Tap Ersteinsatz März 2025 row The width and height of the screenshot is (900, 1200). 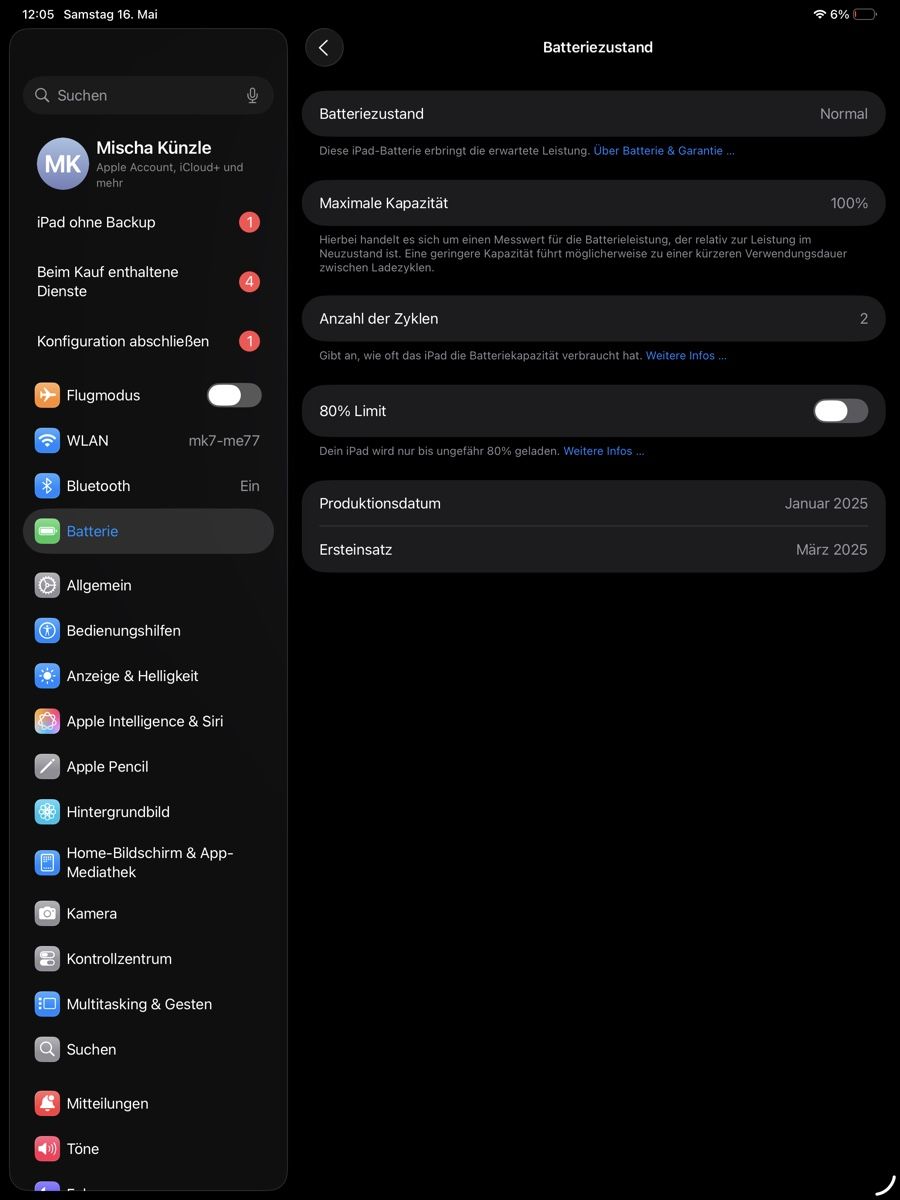(x=594, y=549)
